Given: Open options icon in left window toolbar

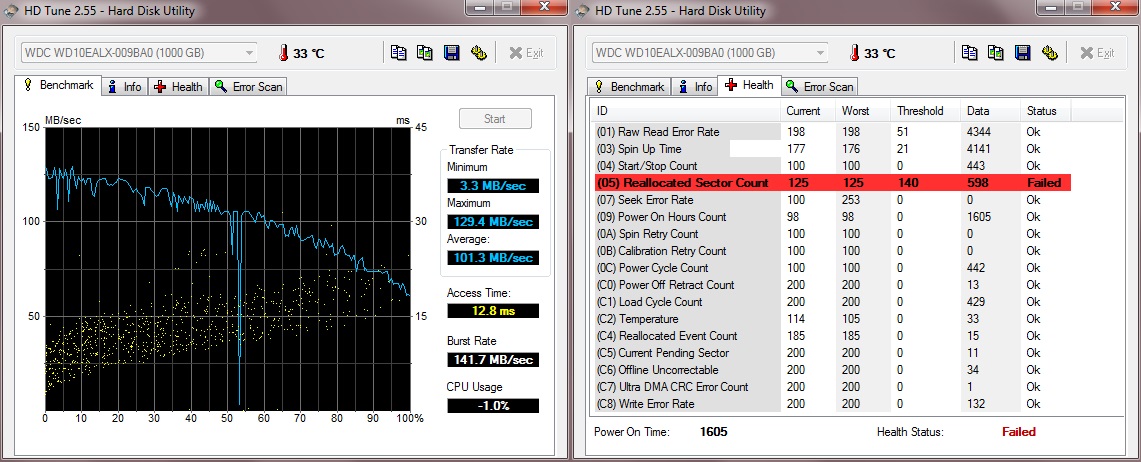Looking at the screenshot, I should (478, 52).
